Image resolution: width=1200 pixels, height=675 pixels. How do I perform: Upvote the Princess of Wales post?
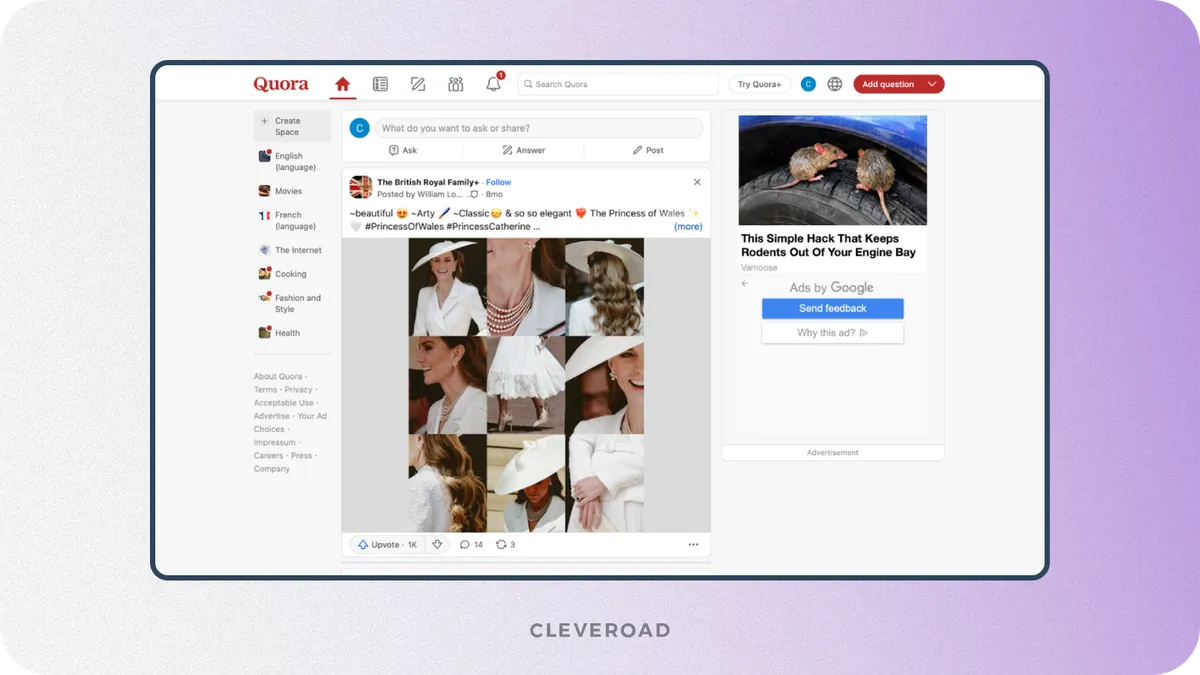click(386, 545)
